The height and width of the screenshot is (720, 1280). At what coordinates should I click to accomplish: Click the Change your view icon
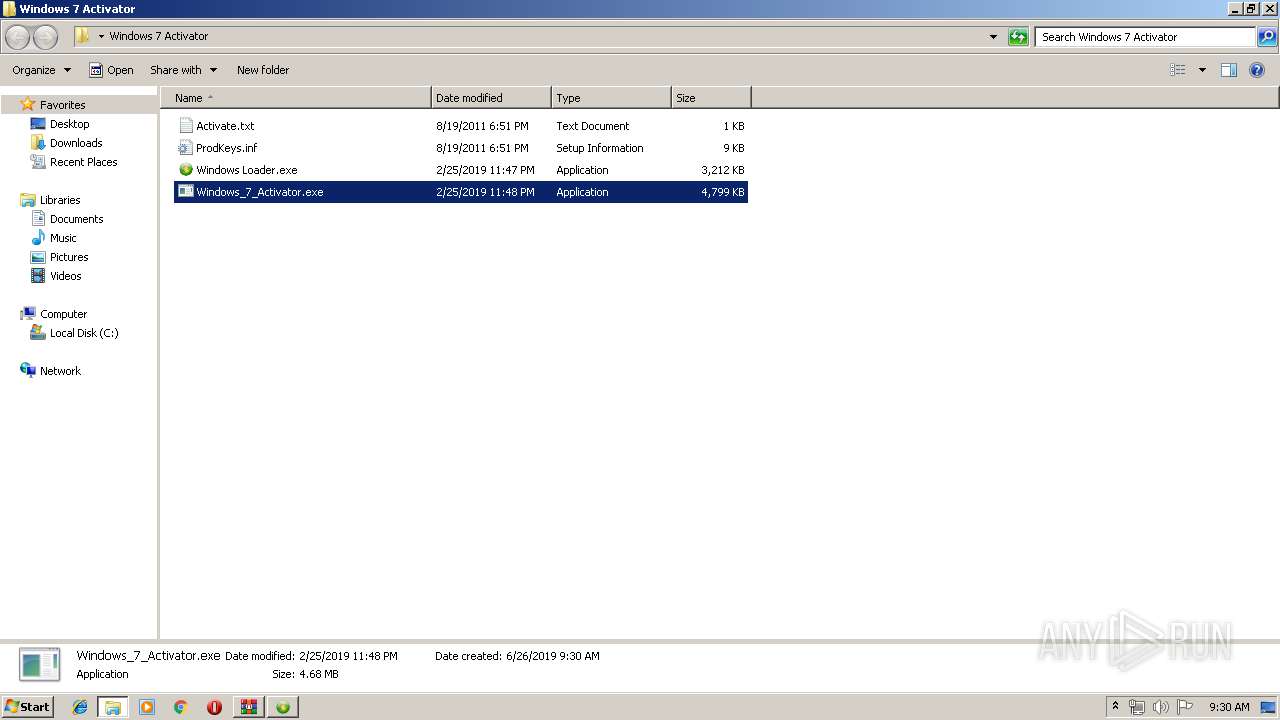pyautogui.click(x=1178, y=70)
